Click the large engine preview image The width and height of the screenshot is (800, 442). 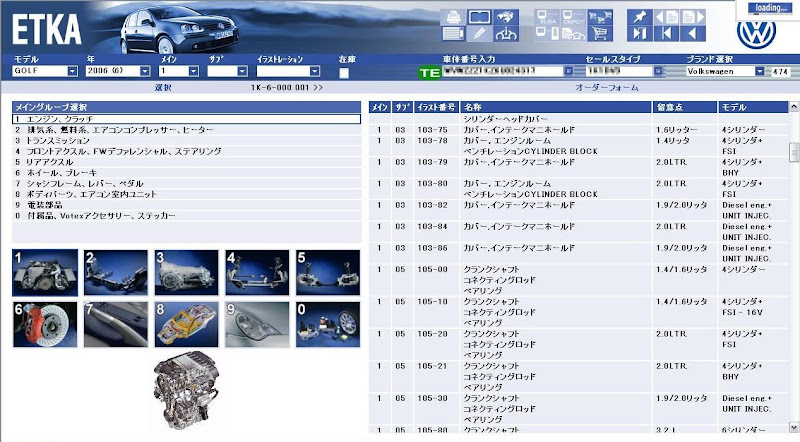coord(186,389)
